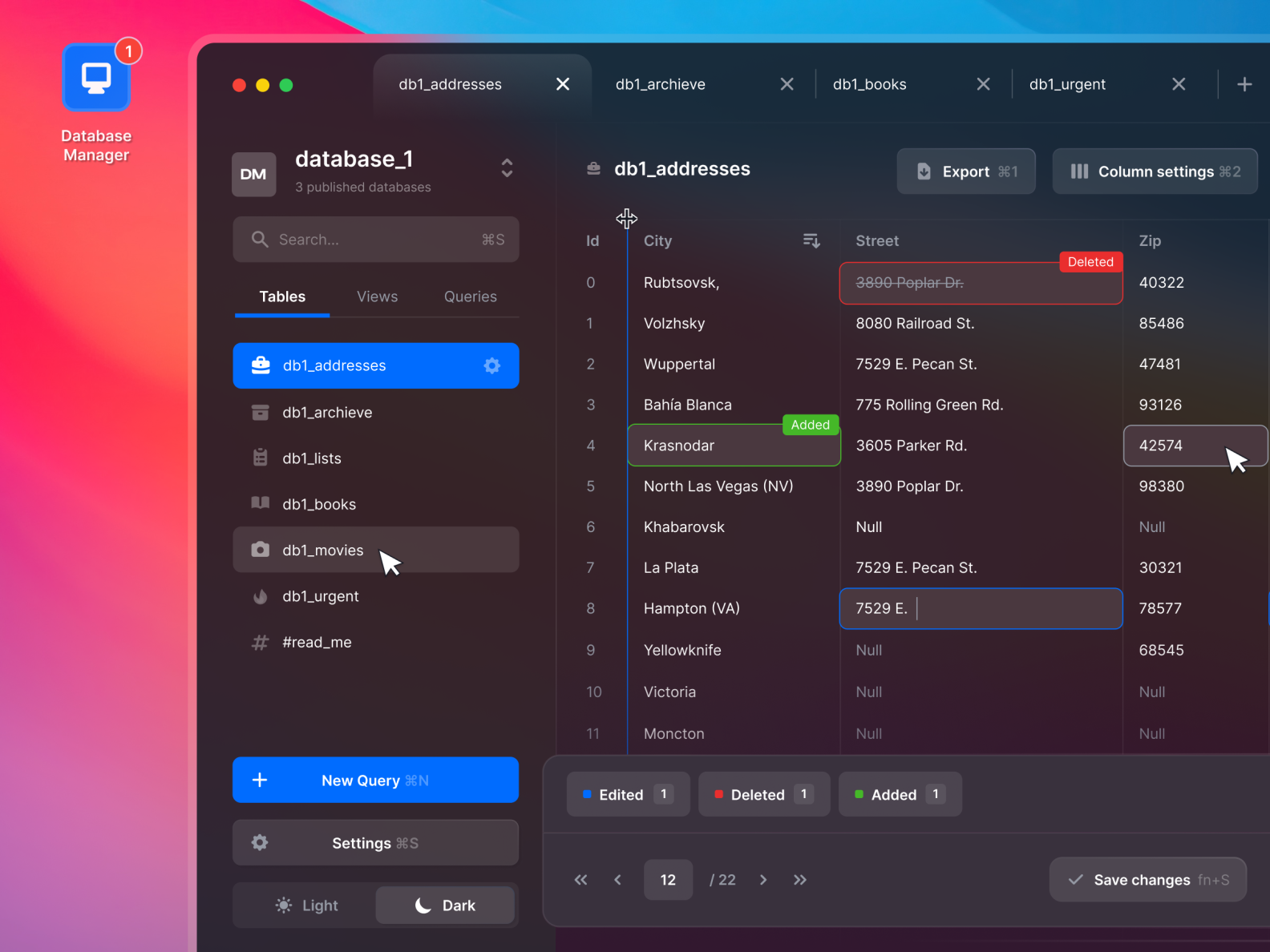Image resolution: width=1270 pixels, height=952 pixels.
Task: Focus the Search input field
Action: point(376,240)
